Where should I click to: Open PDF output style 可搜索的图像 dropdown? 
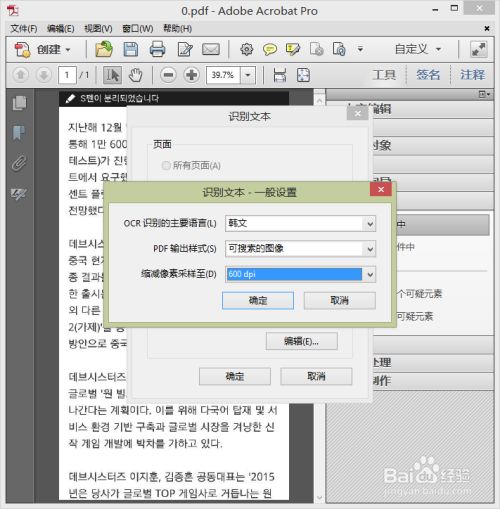(x=370, y=249)
